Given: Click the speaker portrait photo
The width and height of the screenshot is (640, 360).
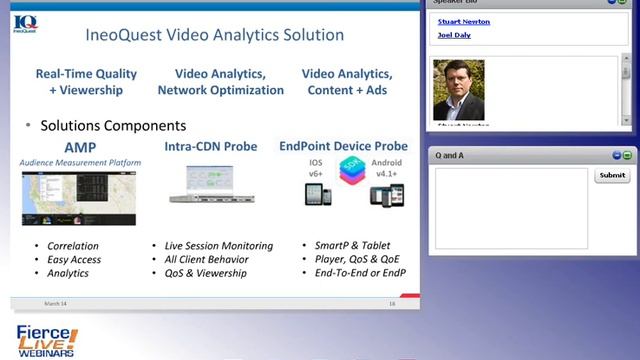Looking at the screenshot, I should click(x=459, y=90).
